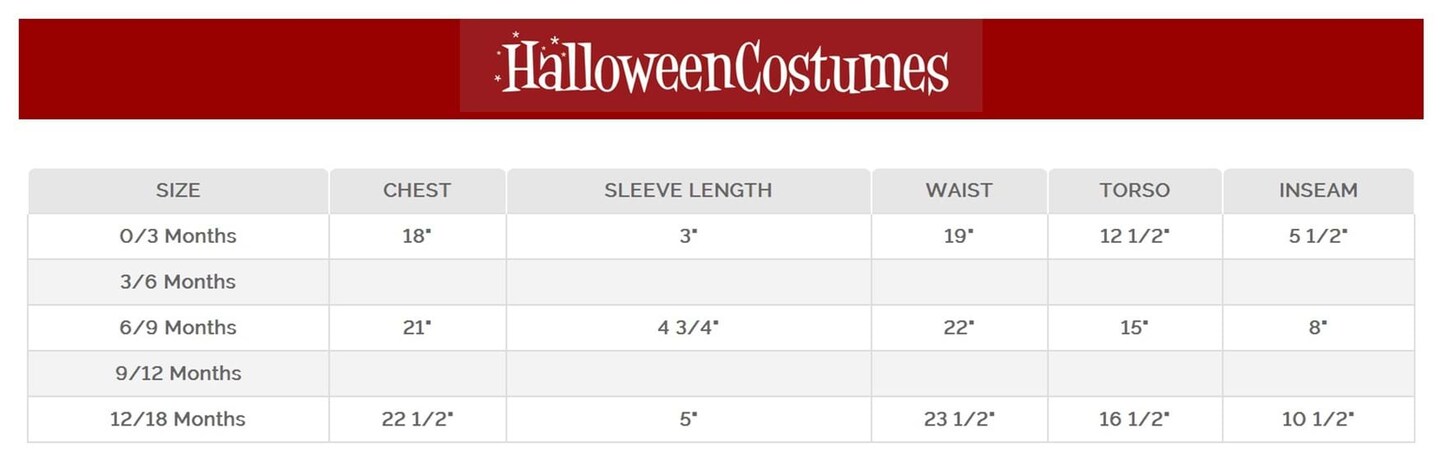Screen dimensions: 1440x470
Task: Click the 18" chest value
Action: tap(417, 236)
